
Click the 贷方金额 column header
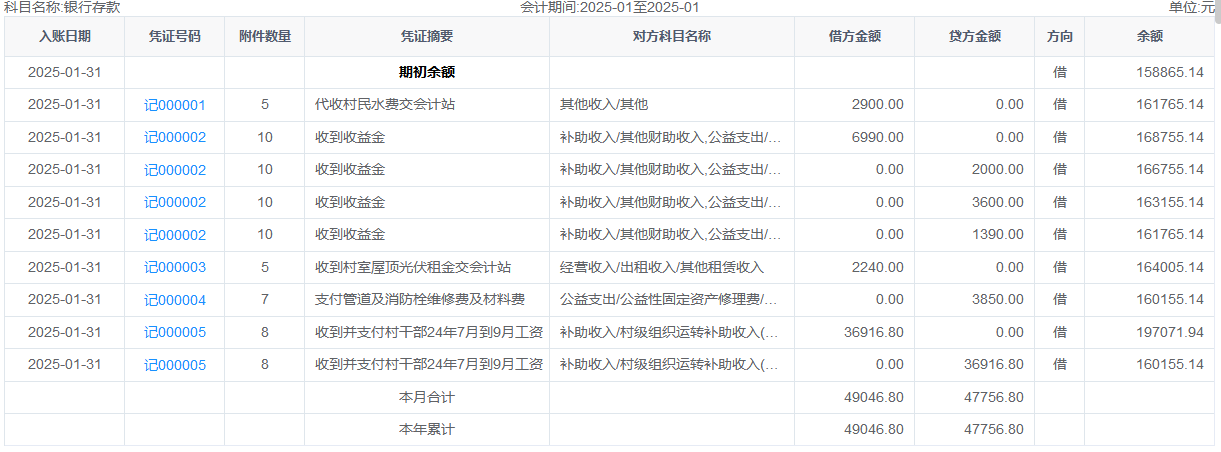(975, 36)
